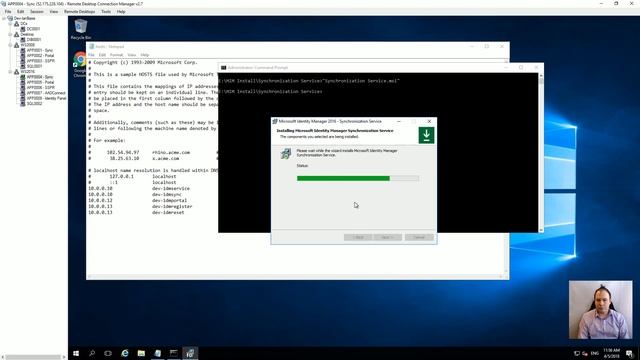The height and width of the screenshot is (360, 640).
Task: Collapse the W12016 group node
Action: coord(10,71)
